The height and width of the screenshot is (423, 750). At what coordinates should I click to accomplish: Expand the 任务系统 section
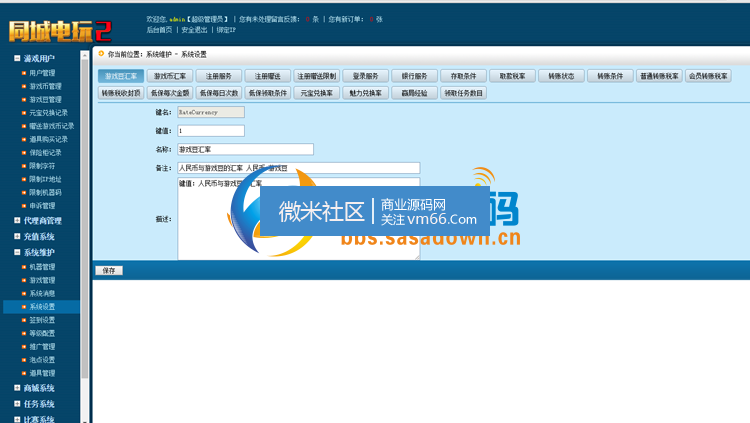(17, 404)
